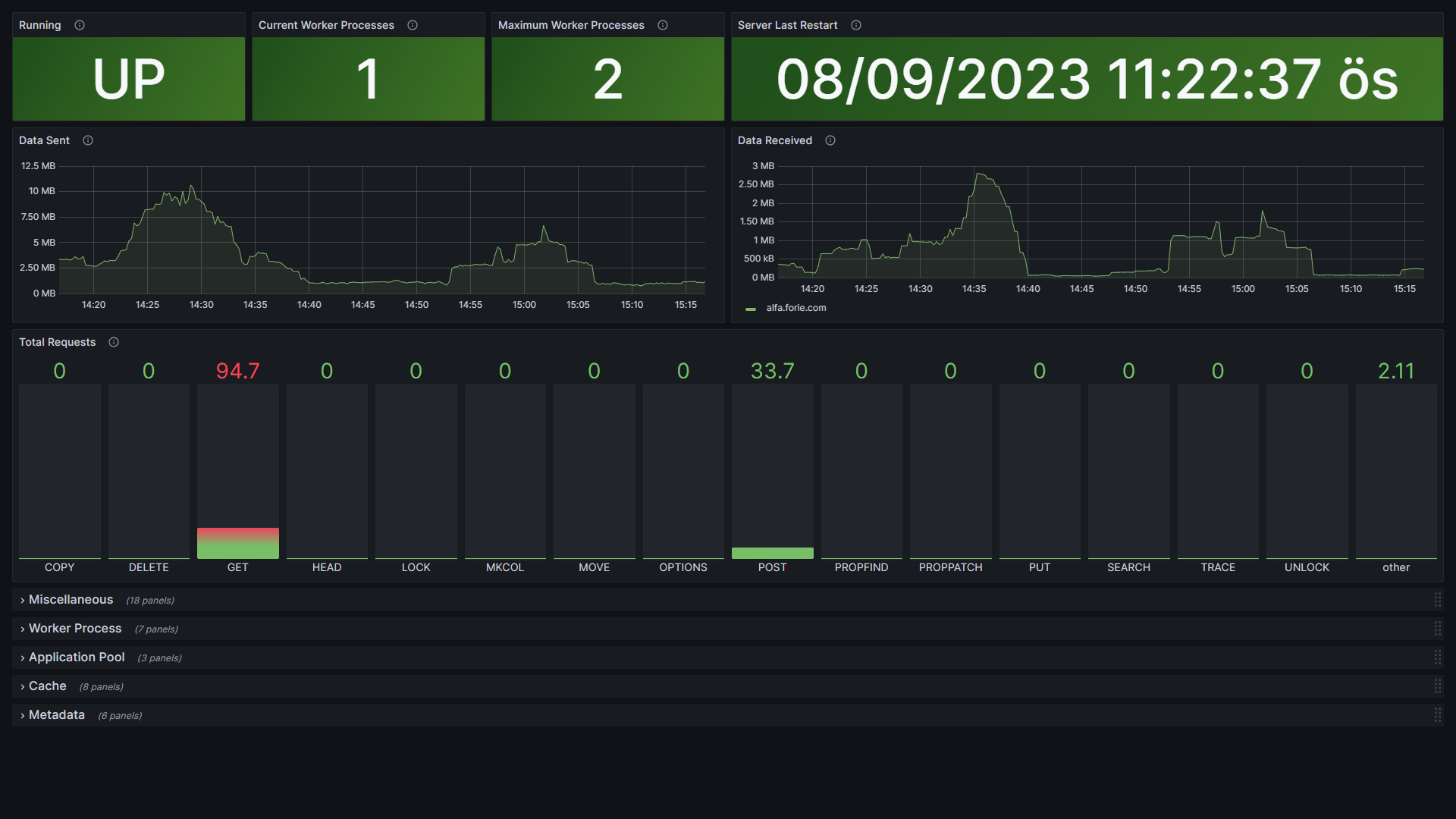This screenshot has width=1456, height=819.
Task: Open the Data Sent panel title menu
Action: 44,140
